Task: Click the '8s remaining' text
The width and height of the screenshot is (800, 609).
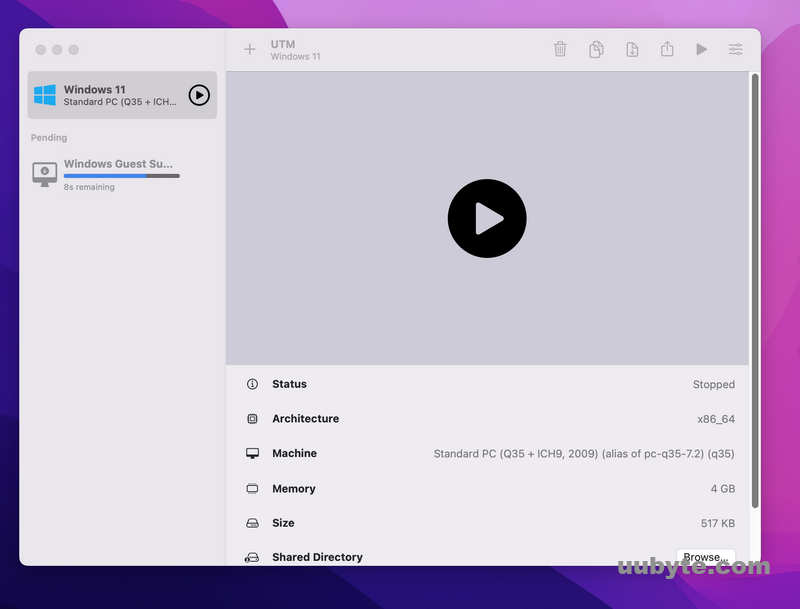Action: 89,187
